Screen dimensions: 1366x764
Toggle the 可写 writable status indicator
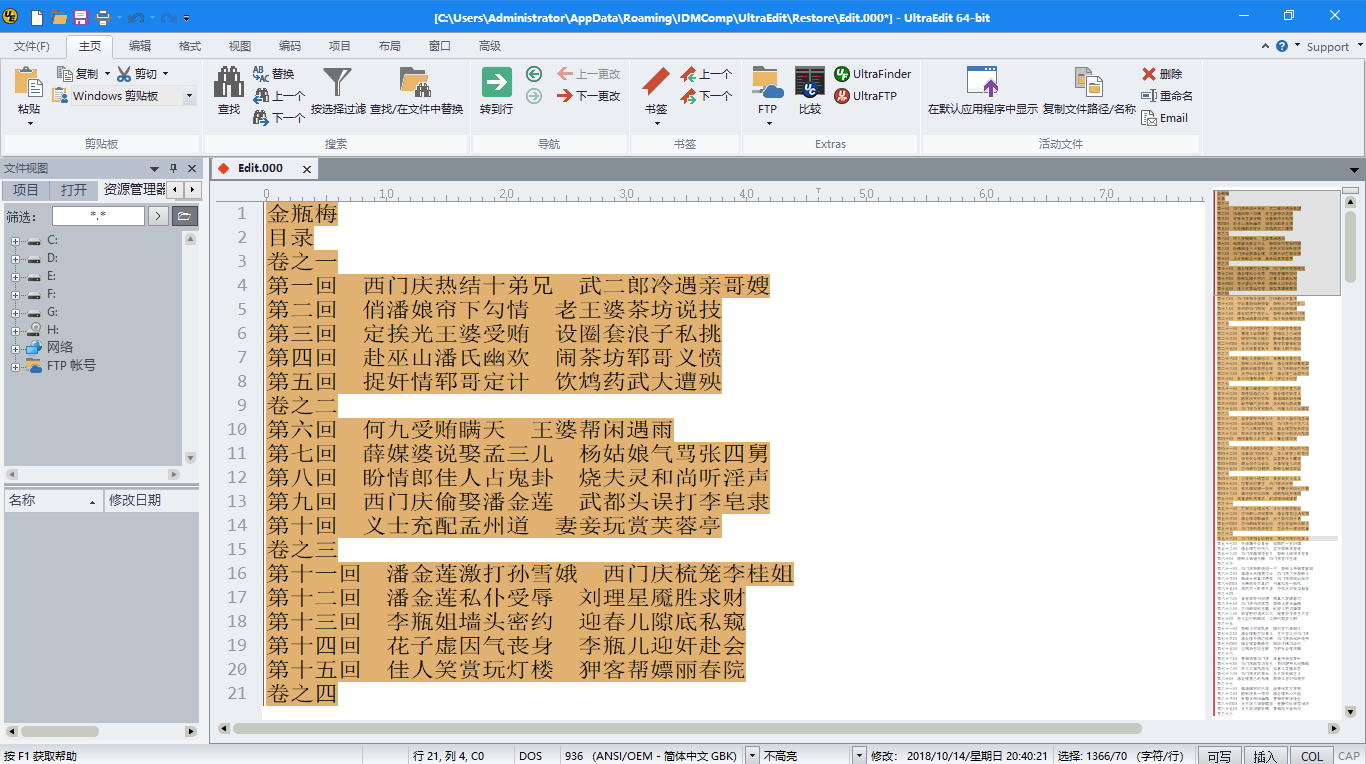tap(1218, 756)
